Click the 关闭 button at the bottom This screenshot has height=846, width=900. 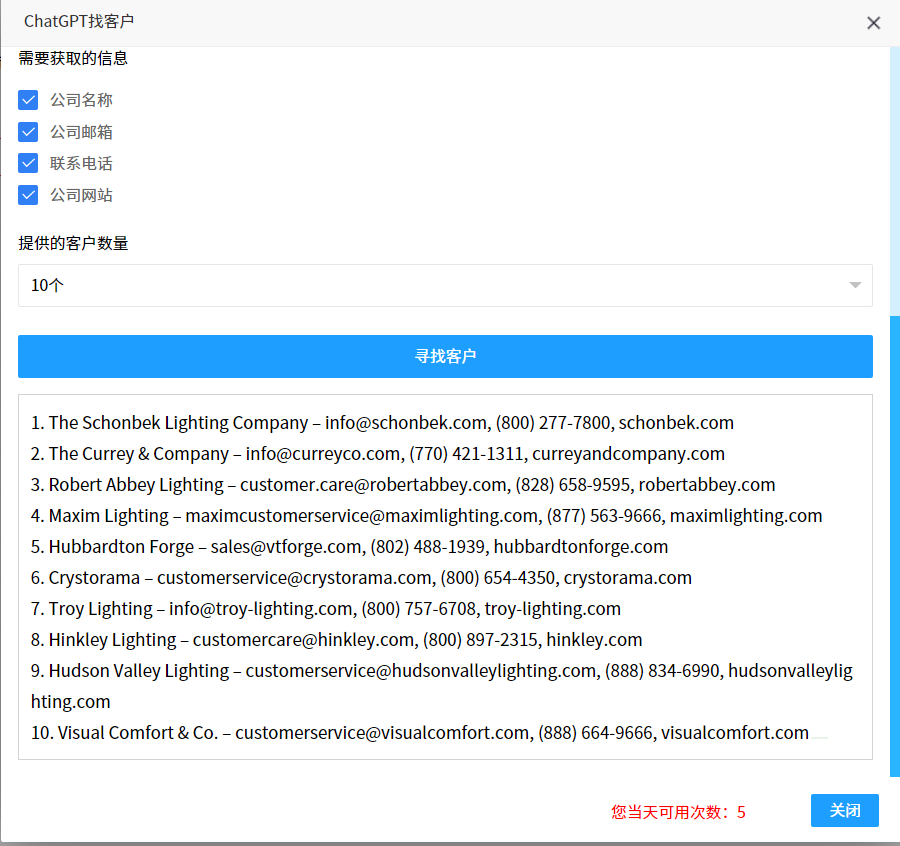tap(844, 810)
